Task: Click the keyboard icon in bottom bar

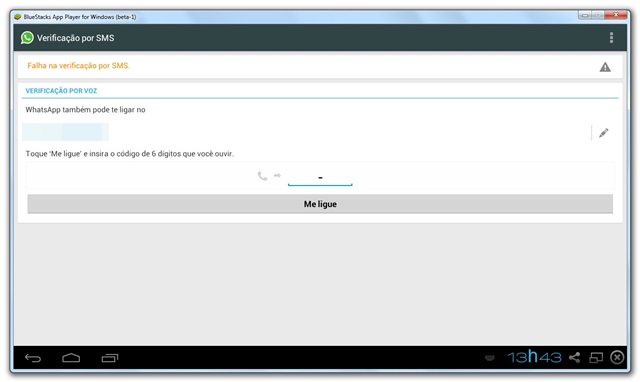Action: coord(490,358)
